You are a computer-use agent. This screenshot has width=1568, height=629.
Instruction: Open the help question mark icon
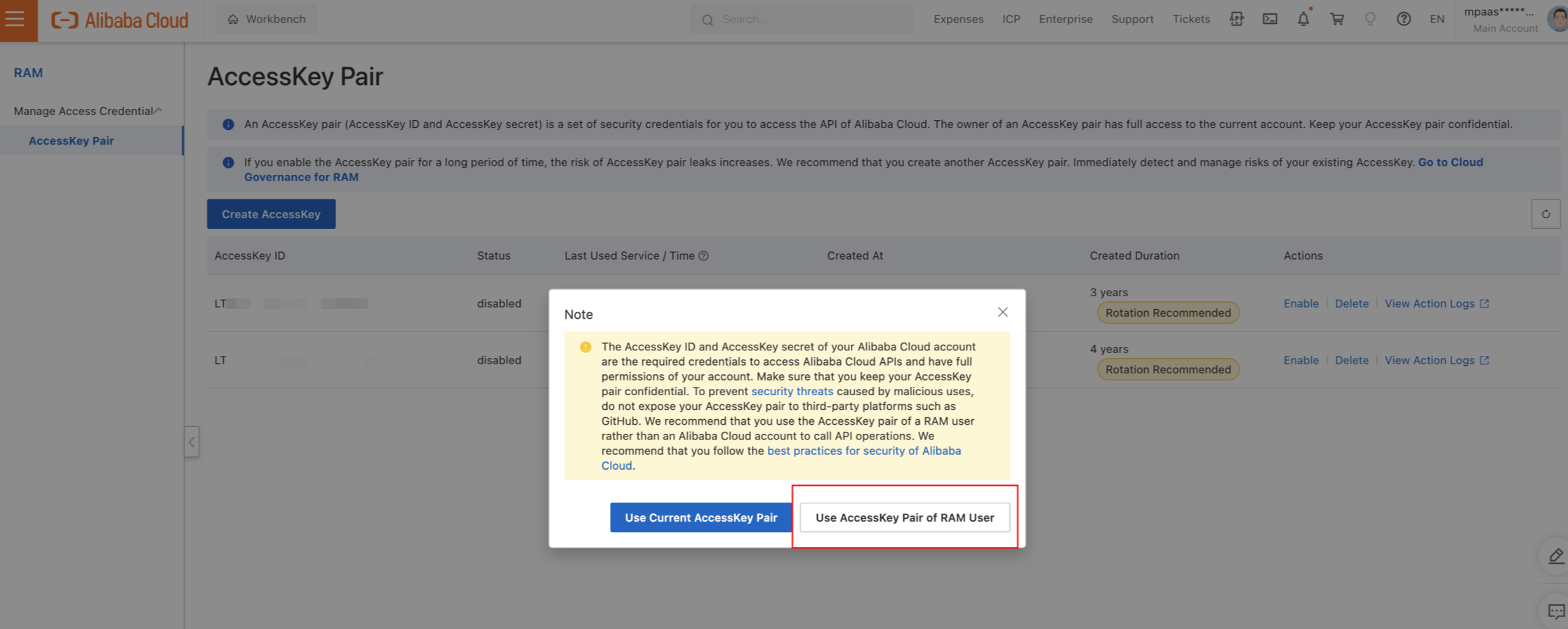pos(1404,20)
